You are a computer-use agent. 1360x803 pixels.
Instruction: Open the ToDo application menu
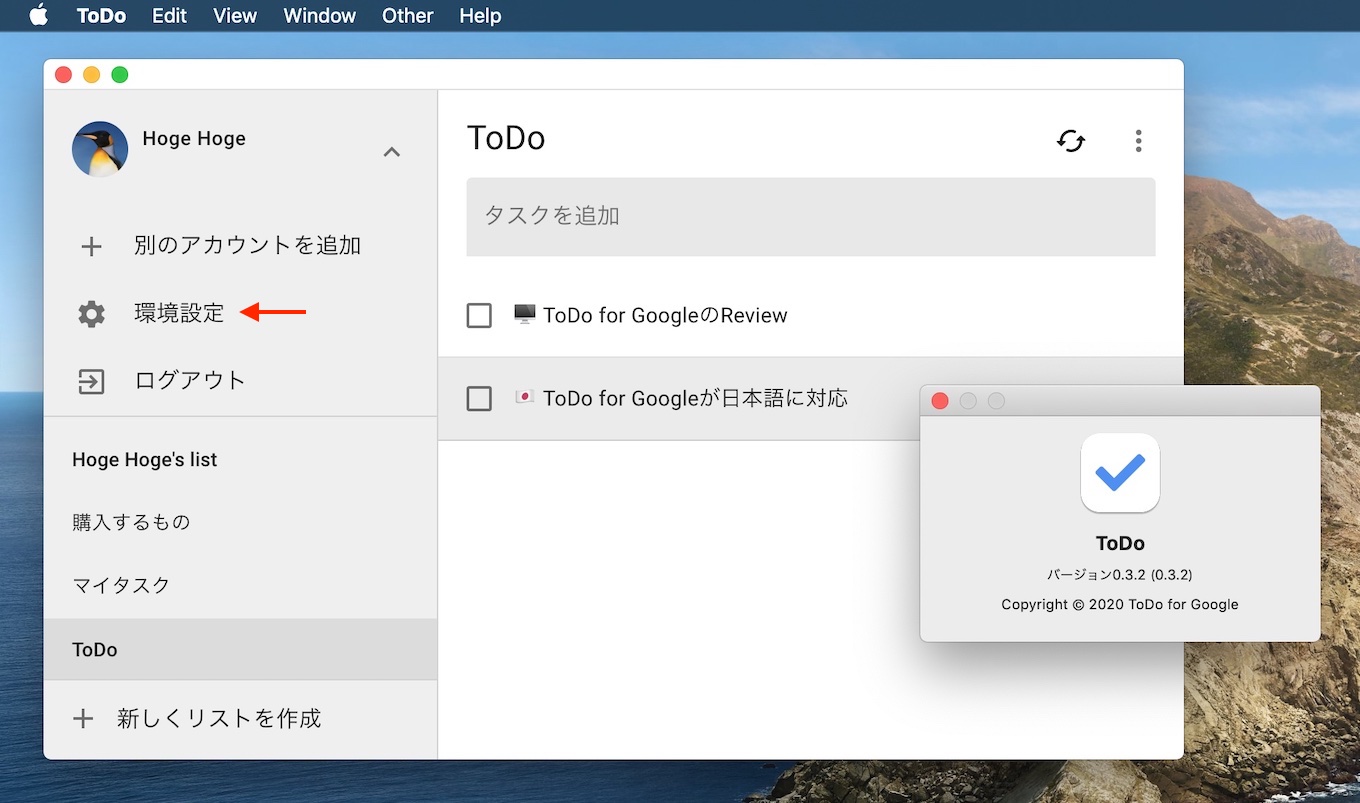coord(101,16)
